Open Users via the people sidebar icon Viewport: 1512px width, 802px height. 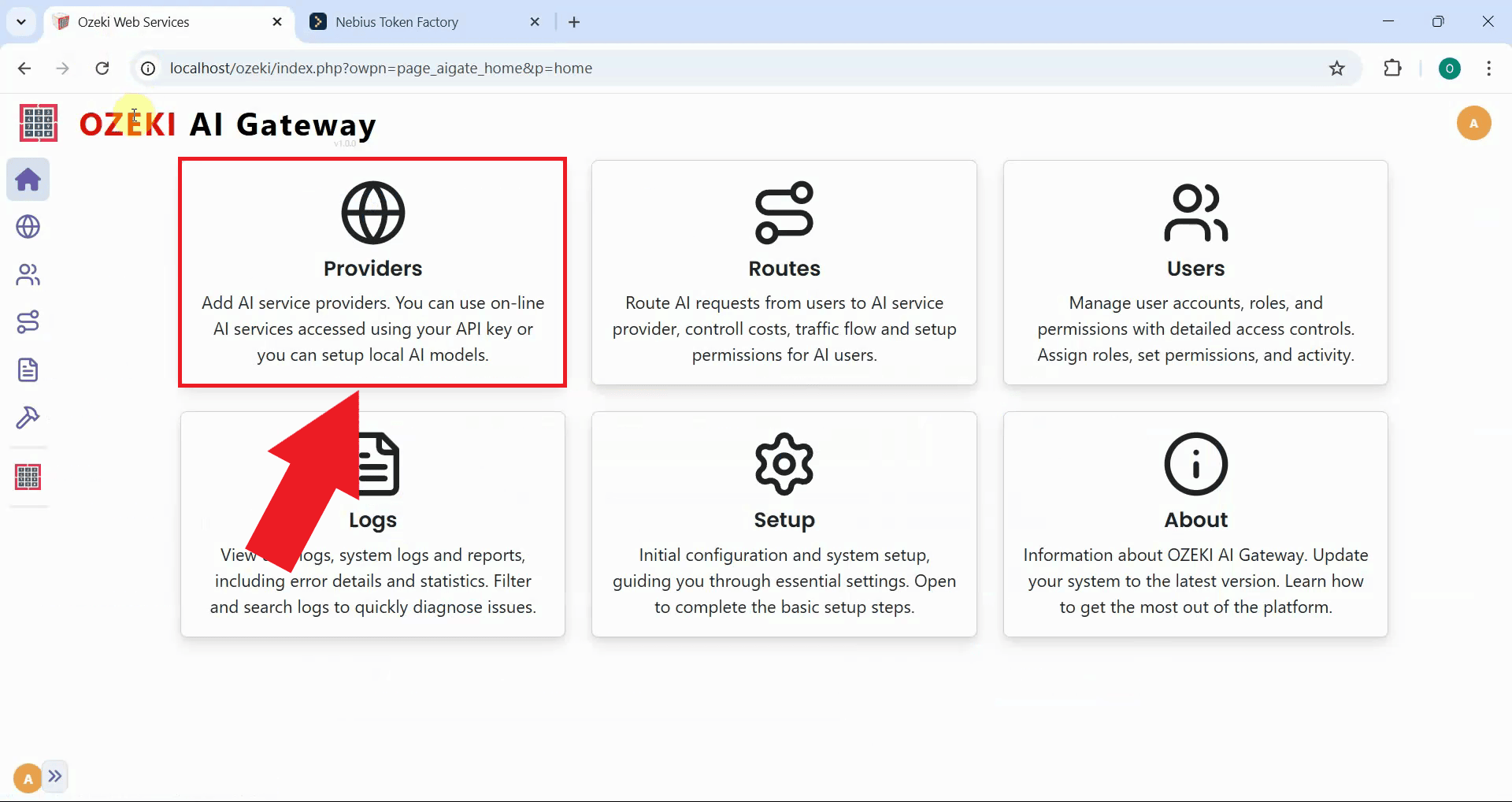click(x=28, y=274)
